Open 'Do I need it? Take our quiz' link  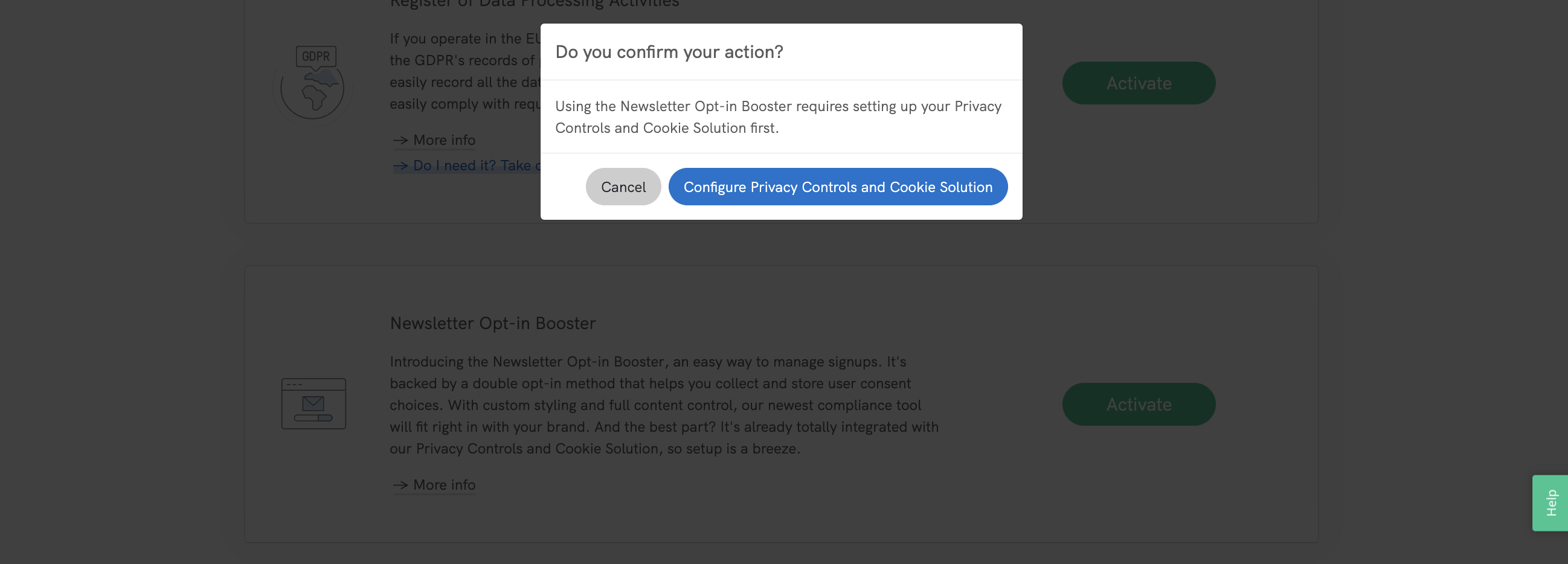pos(481,165)
